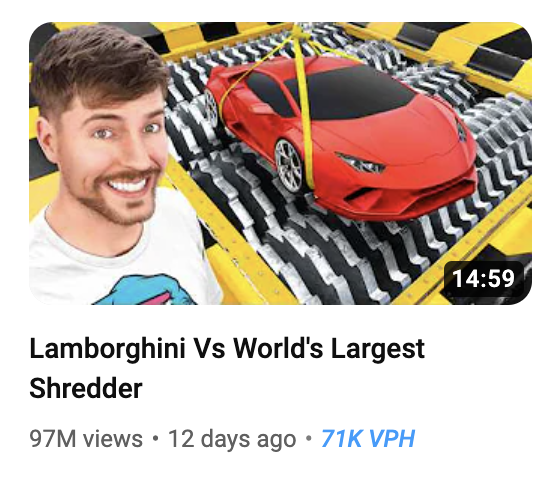
Task: Click the 97M views count
Action: (86, 438)
